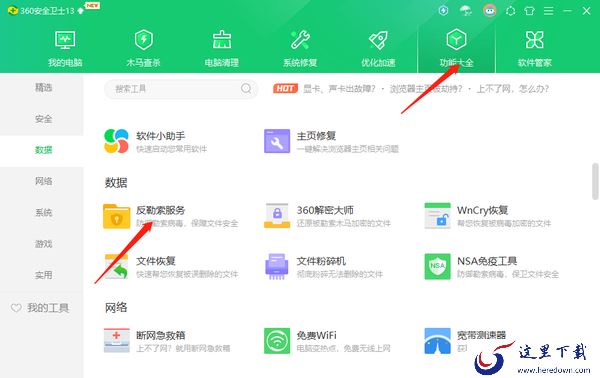Viewport: 600px width, 378px height.
Task: Click the 显卡、声卡出故障? link
Action: tap(339, 89)
